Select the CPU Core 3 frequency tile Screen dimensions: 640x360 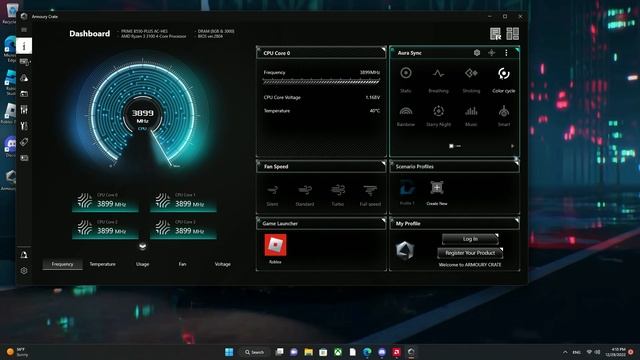tap(183, 229)
